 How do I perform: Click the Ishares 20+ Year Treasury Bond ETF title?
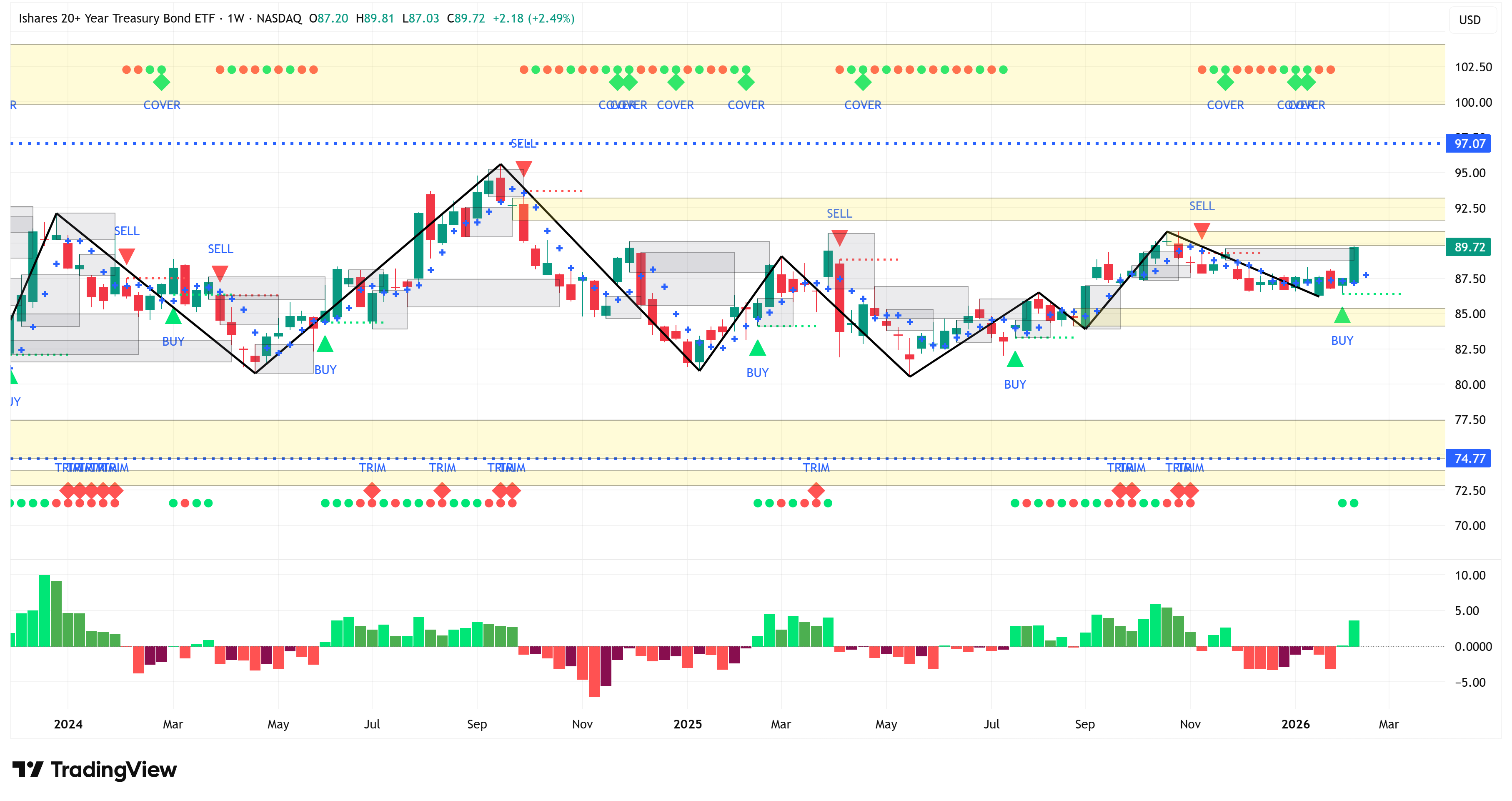[116, 18]
